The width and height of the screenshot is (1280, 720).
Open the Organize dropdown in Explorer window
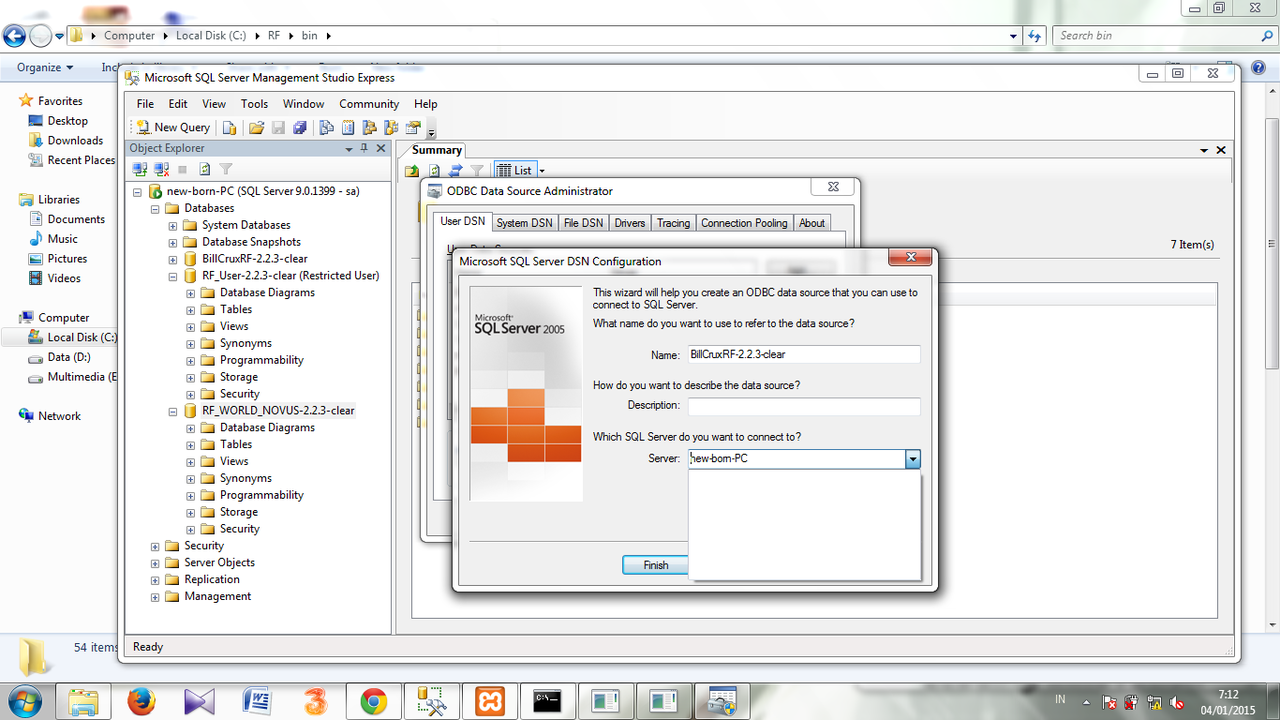45,68
